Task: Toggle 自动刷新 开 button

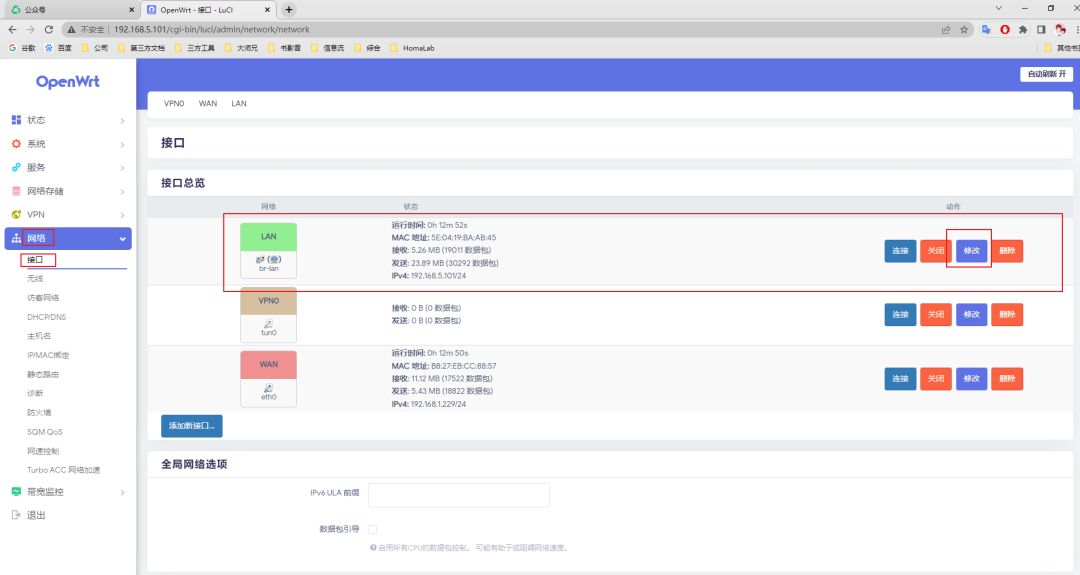Action: [x=1046, y=74]
